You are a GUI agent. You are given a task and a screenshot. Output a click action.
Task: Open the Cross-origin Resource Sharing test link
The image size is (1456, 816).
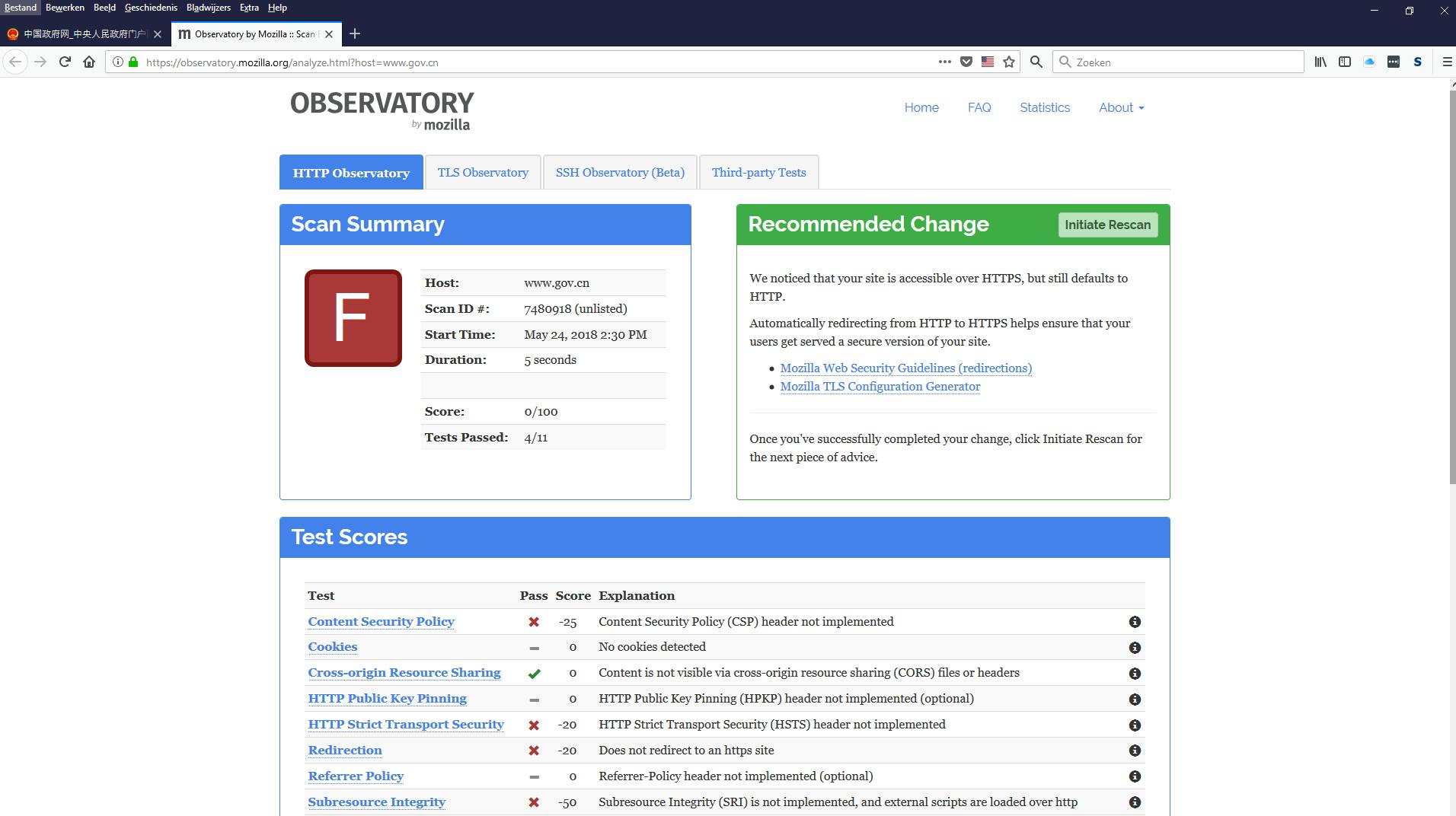coord(404,673)
